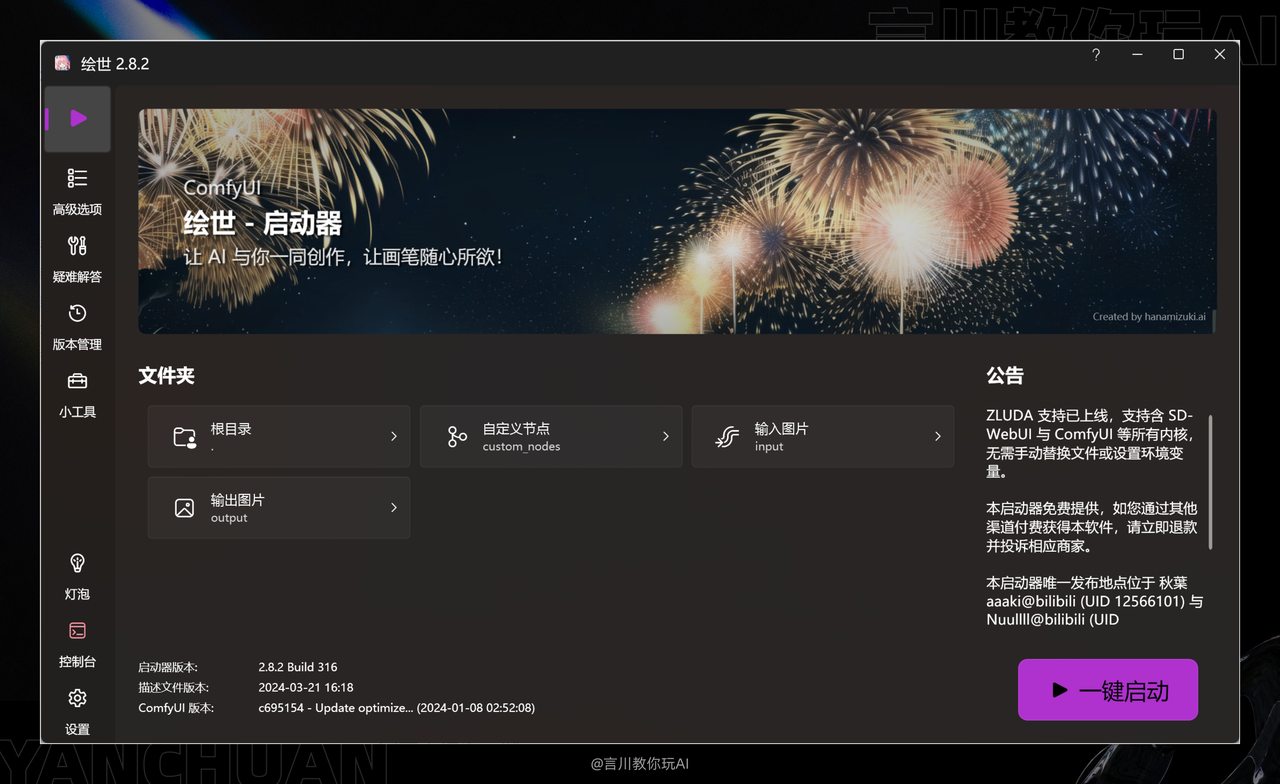Open the custom_nodes folder card
1280x784 pixels.
[551, 436]
